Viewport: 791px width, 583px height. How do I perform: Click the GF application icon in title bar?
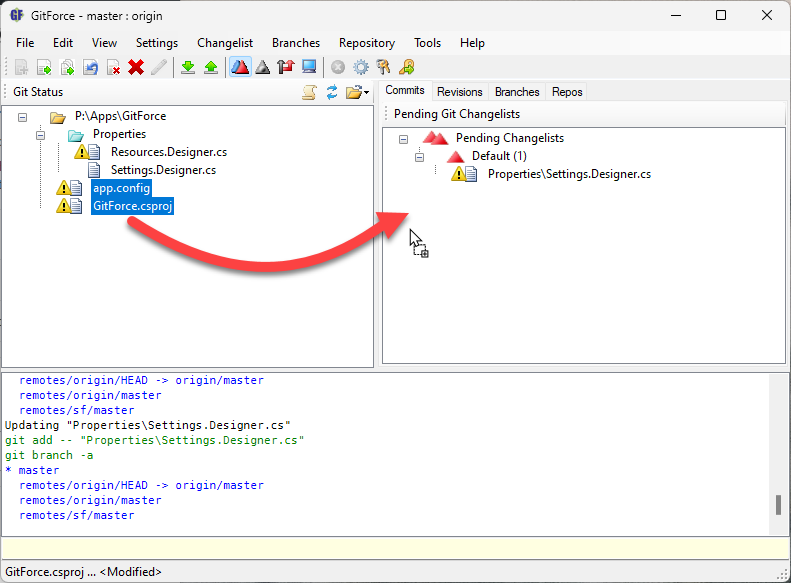[x=17, y=15]
